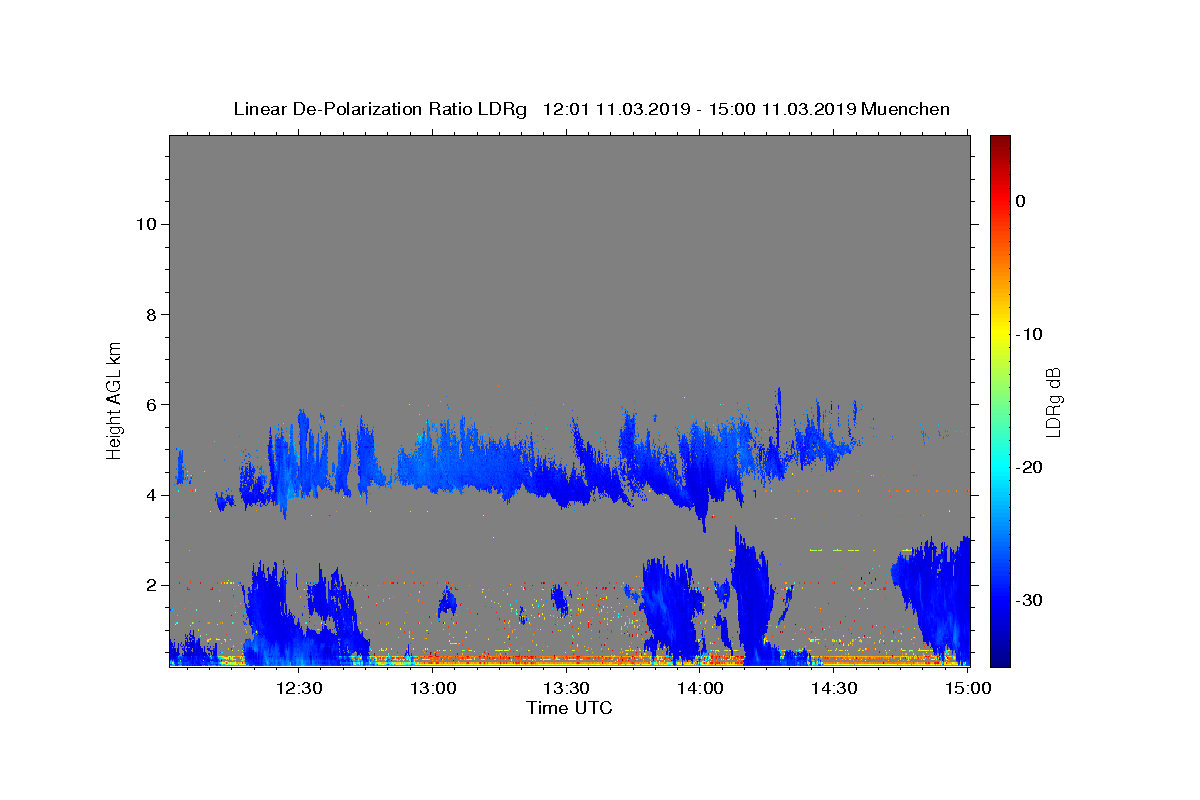Click the 12:30 time tick label
This screenshot has width=1200, height=800.
(298, 688)
